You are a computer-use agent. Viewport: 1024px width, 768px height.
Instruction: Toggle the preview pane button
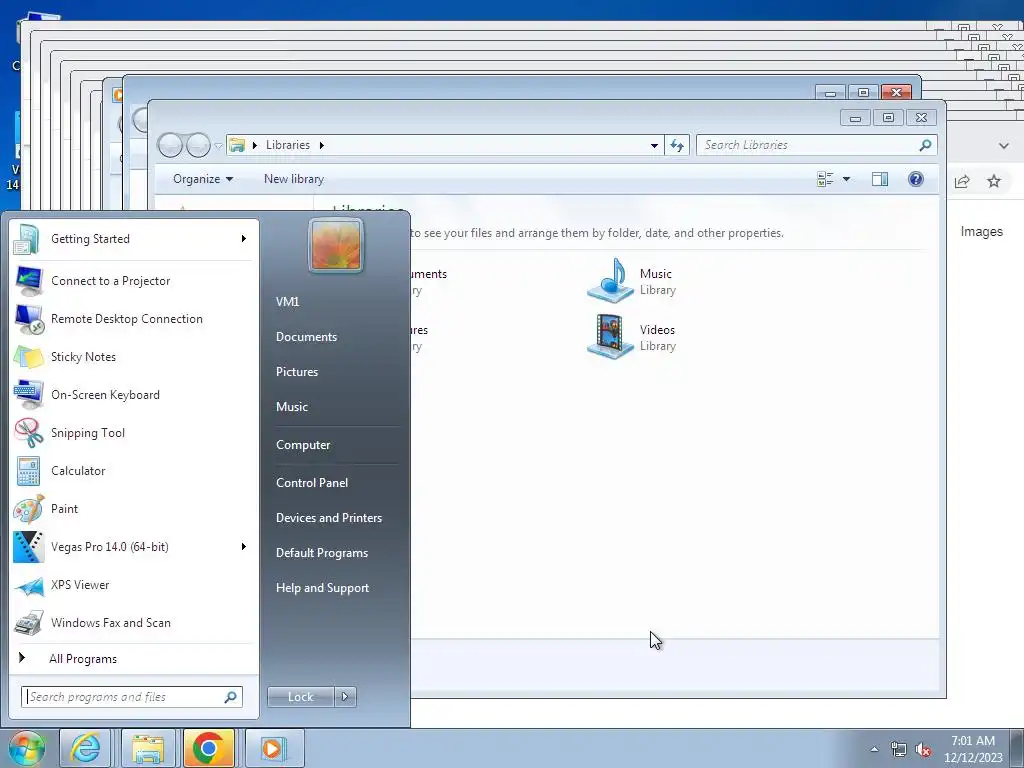tap(880, 179)
